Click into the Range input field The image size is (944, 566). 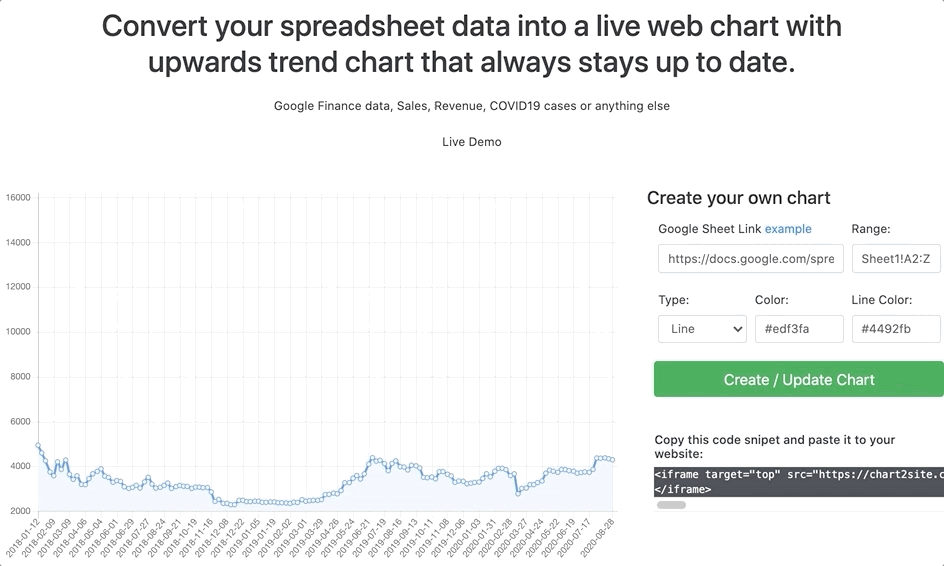pyautogui.click(x=896, y=259)
